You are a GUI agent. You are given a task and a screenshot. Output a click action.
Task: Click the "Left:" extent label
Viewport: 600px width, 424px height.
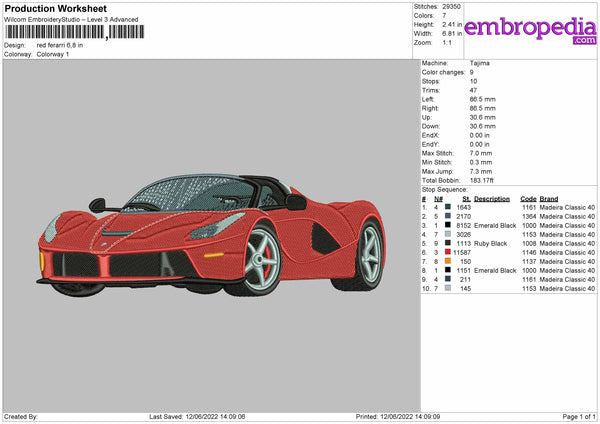click(428, 99)
